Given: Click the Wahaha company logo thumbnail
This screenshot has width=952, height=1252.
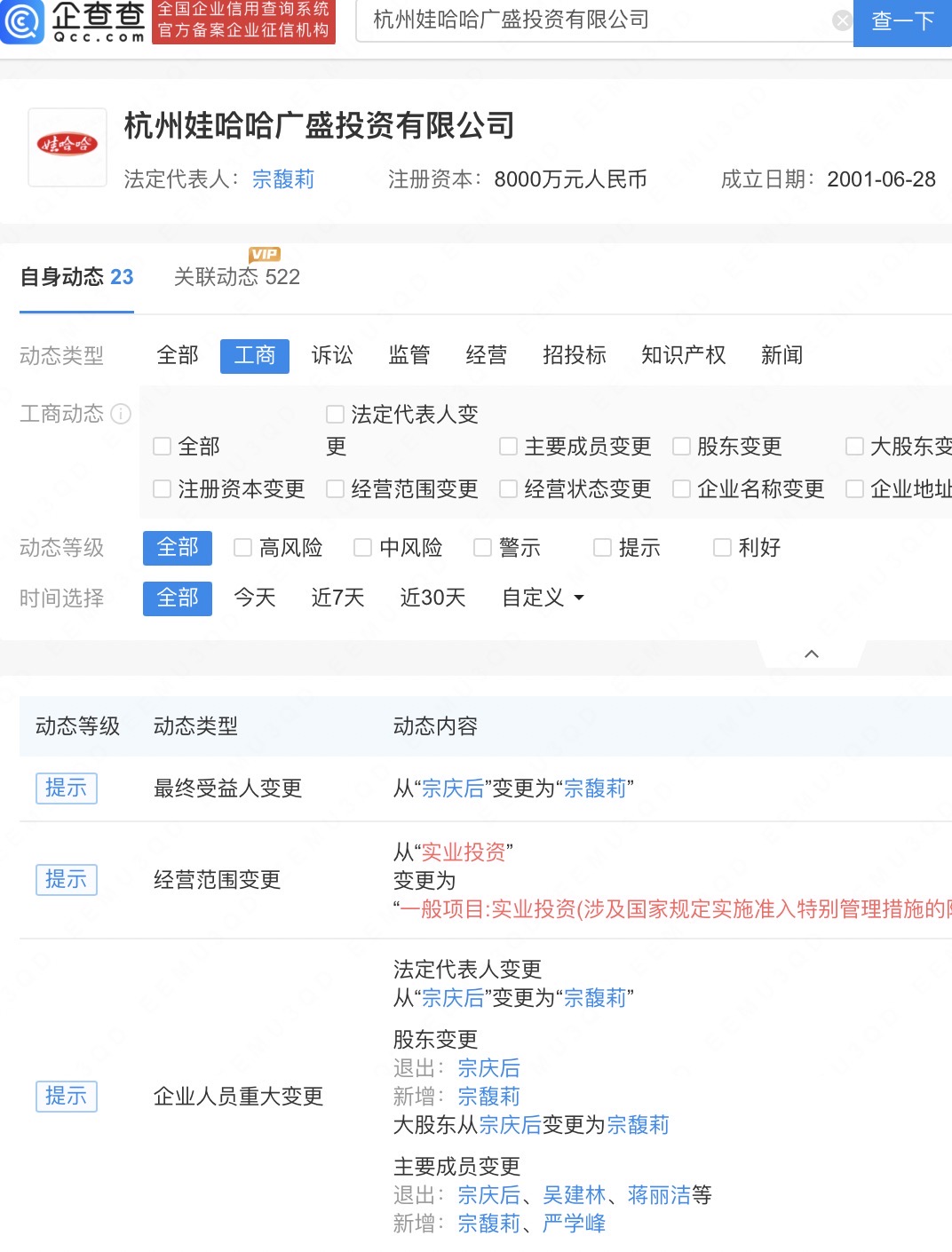Looking at the screenshot, I should [x=67, y=147].
